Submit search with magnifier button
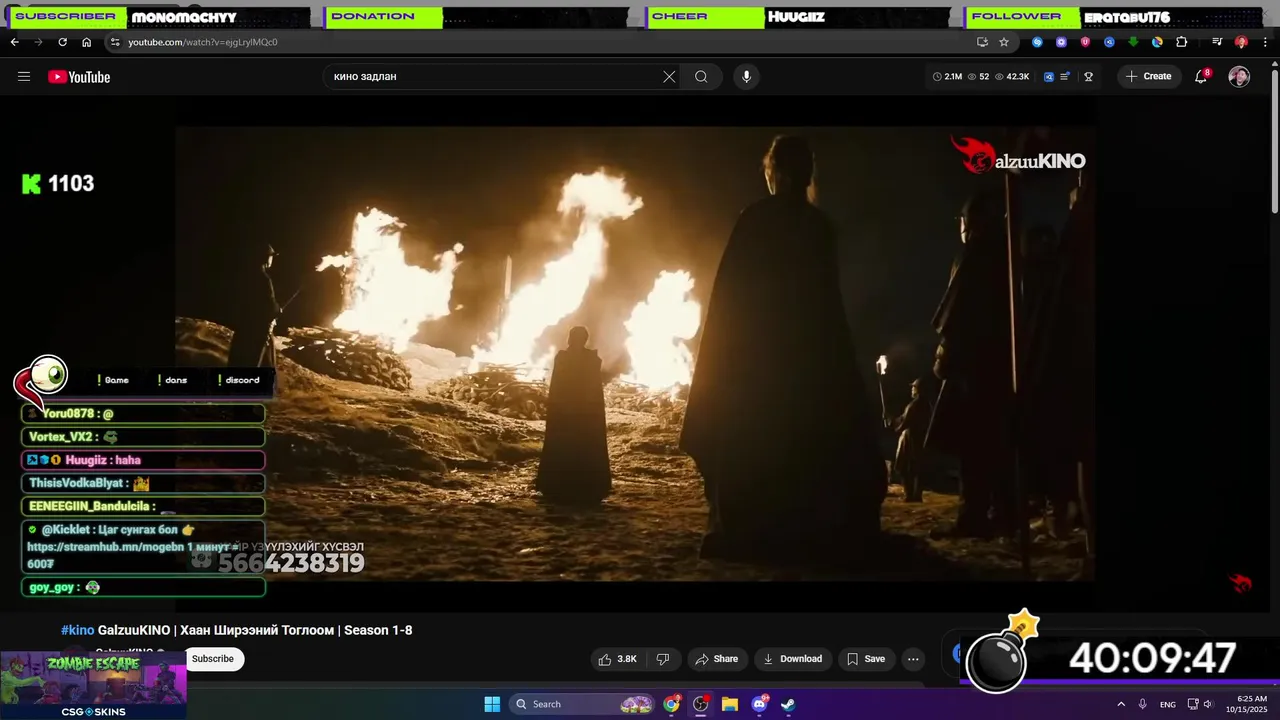1280x720 pixels. [701, 77]
